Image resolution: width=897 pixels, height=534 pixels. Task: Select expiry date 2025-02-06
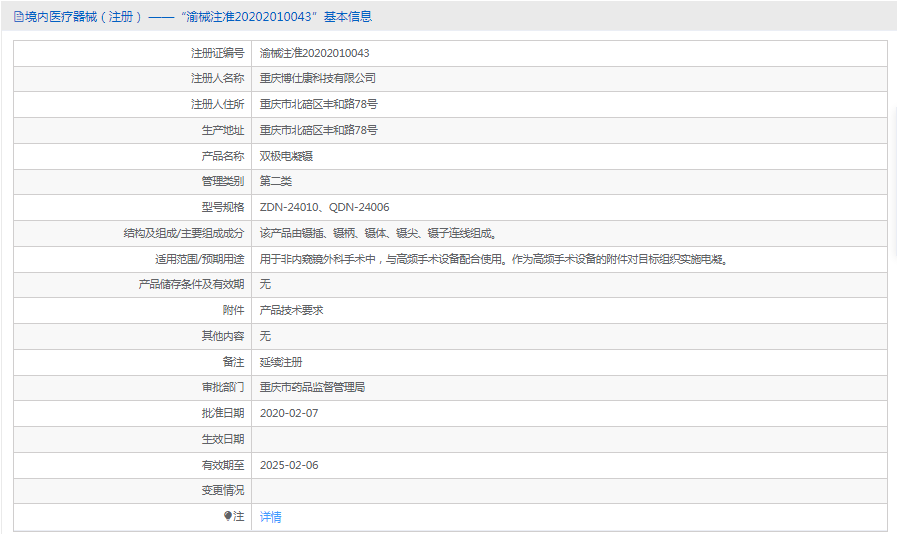289,465
